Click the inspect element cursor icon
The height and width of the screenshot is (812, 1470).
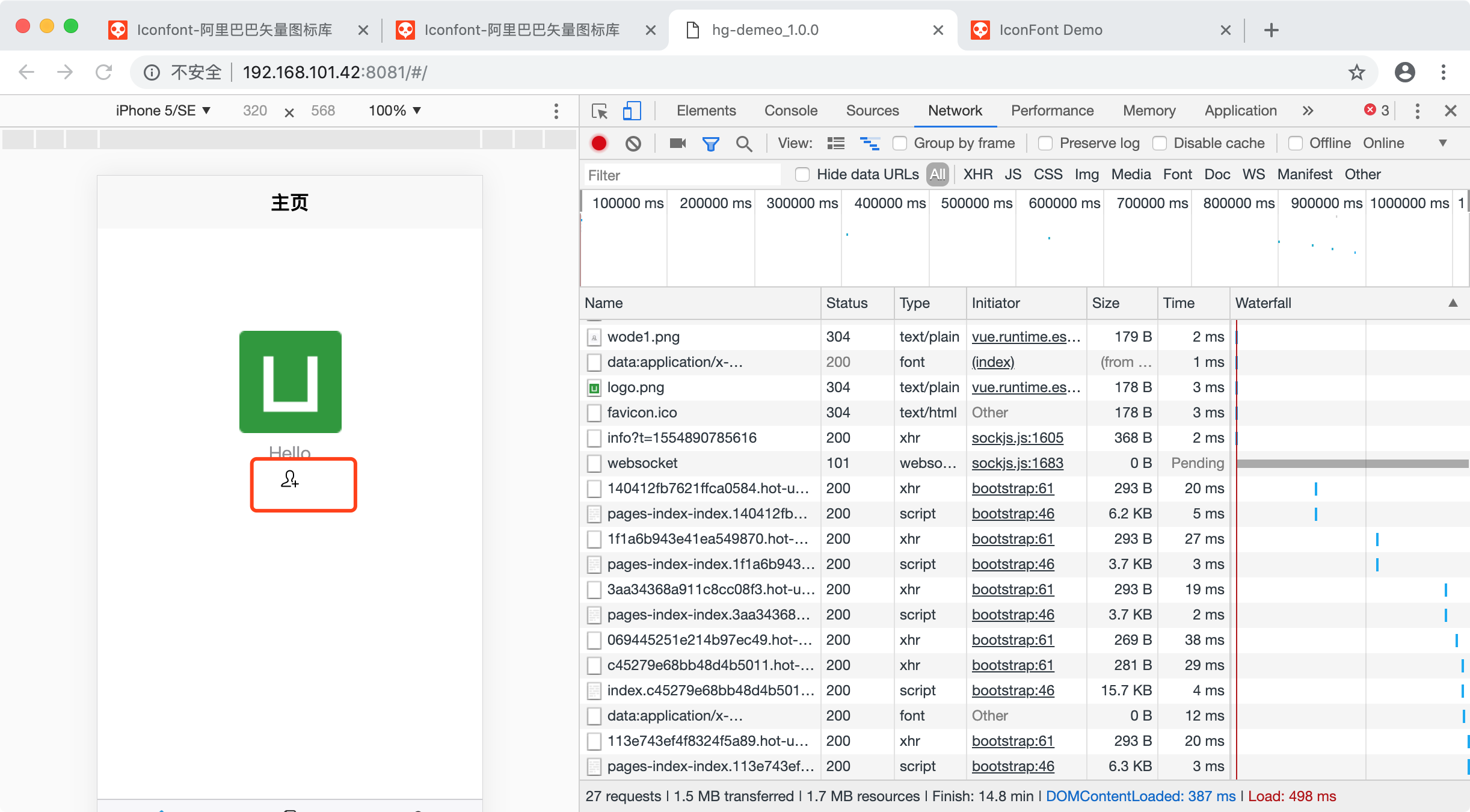tap(600, 111)
